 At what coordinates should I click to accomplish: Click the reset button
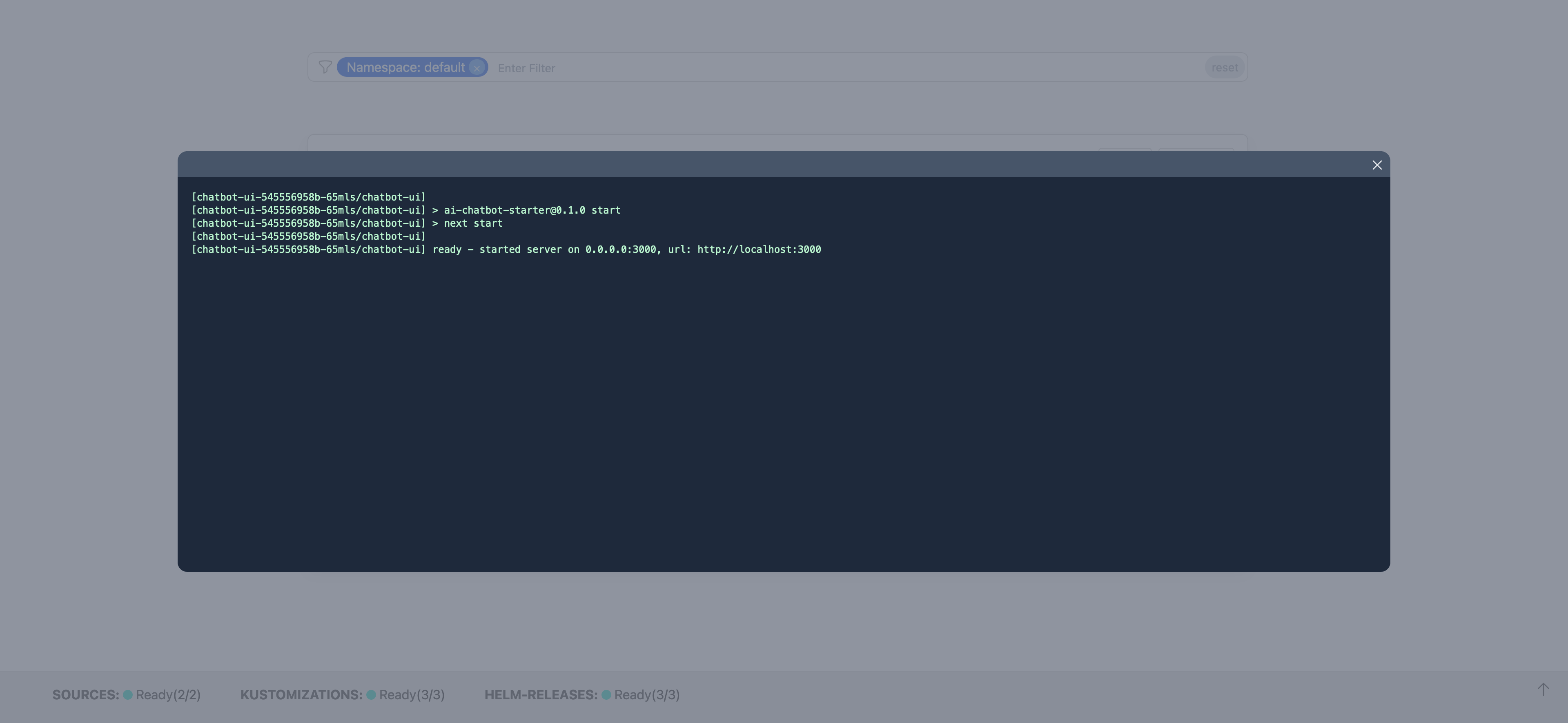click(1225, 67)
